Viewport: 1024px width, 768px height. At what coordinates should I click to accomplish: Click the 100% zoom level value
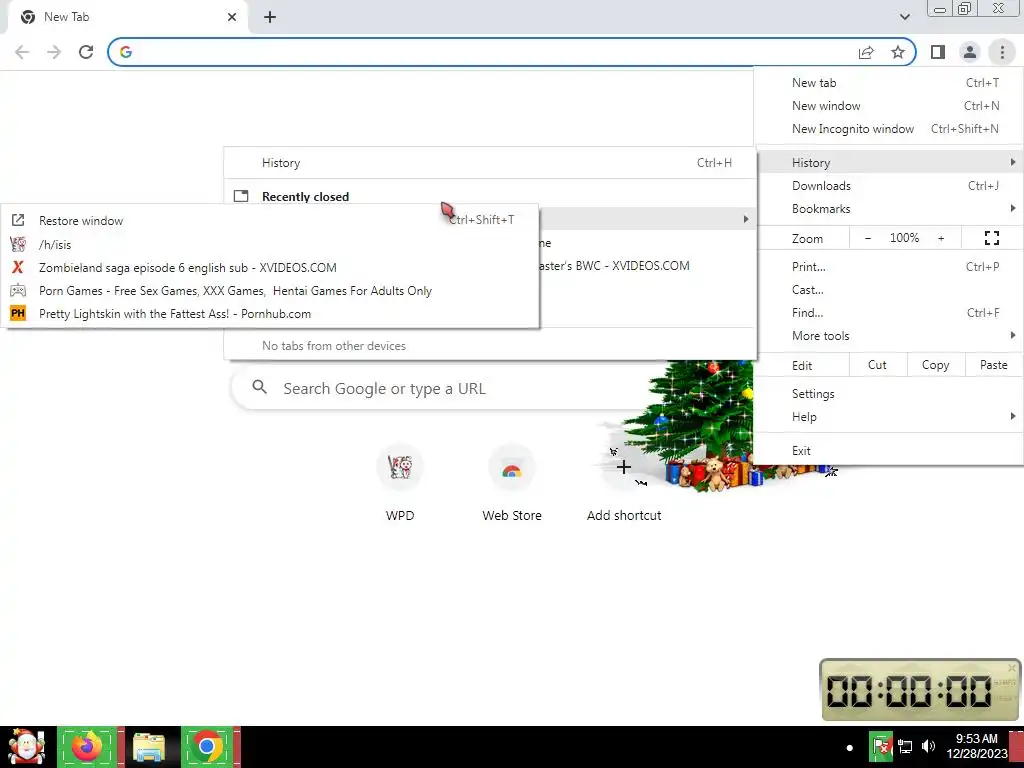tap(904, 238)
